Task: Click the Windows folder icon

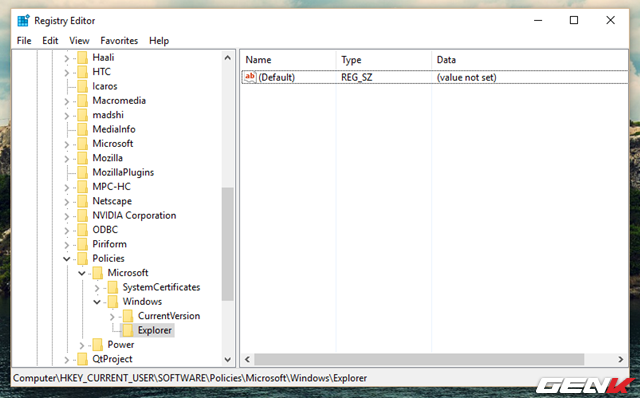Action: click(x=113, y=302)
